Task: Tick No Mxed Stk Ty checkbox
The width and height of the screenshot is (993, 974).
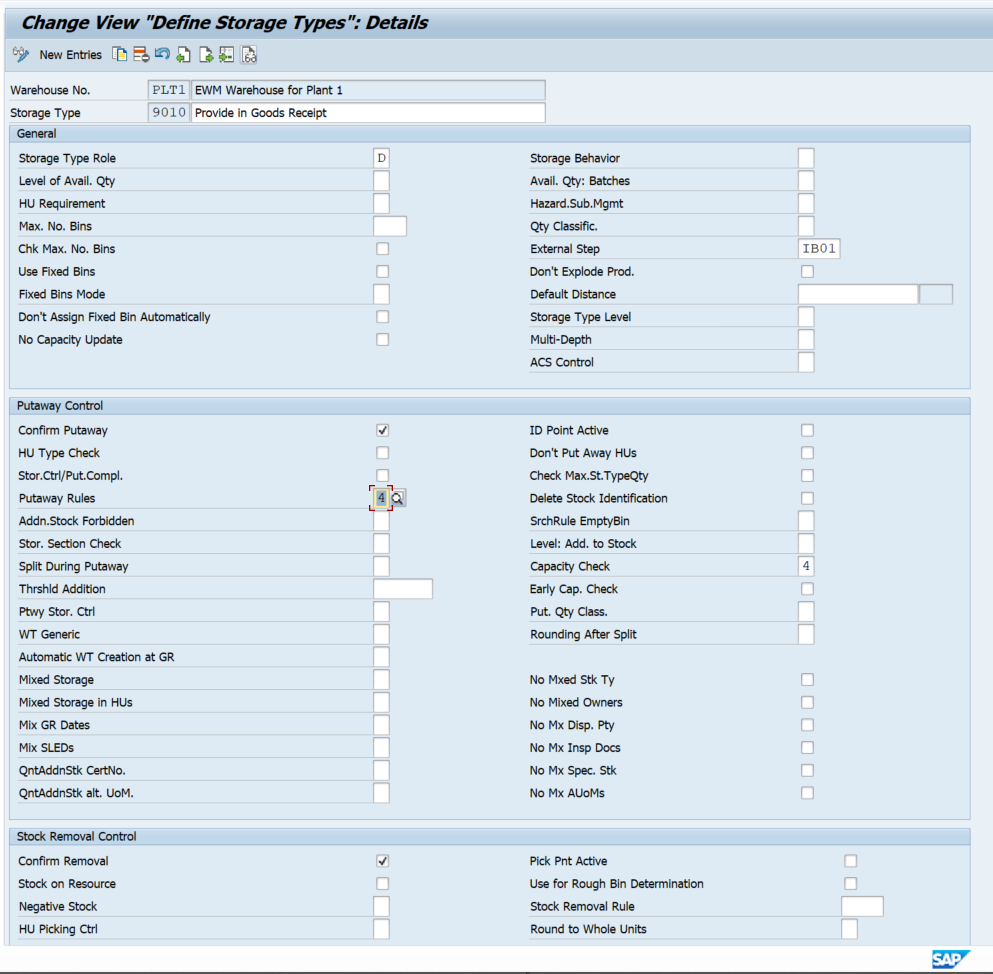Action: 807,680
